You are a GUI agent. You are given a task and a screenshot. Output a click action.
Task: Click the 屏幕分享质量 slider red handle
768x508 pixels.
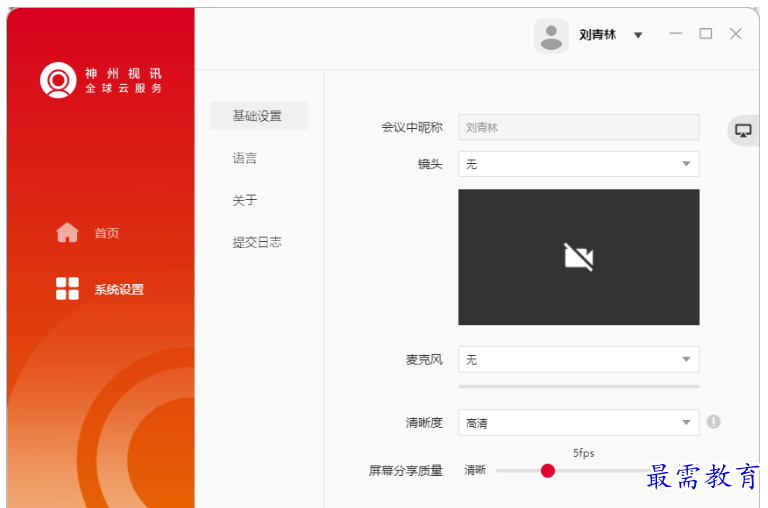pyautogui.click(x=548, y=471)
